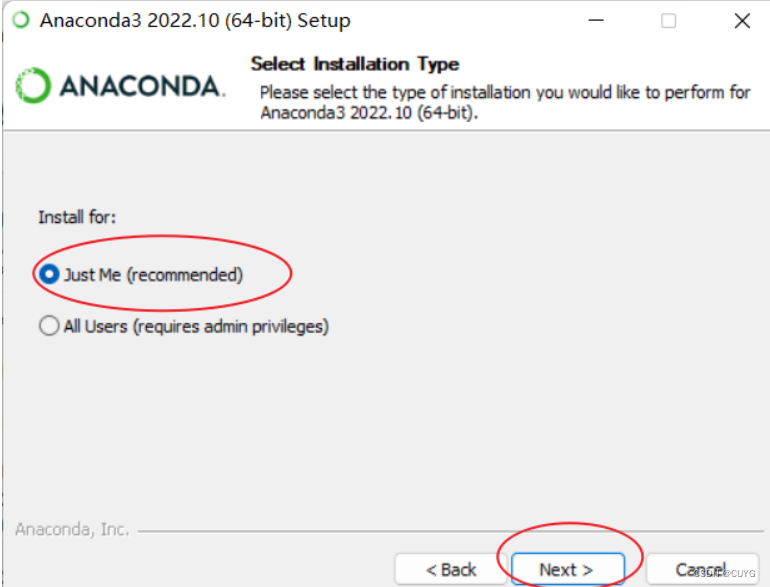
Task: Click the Next > button
Action: [x=568, y=569]
